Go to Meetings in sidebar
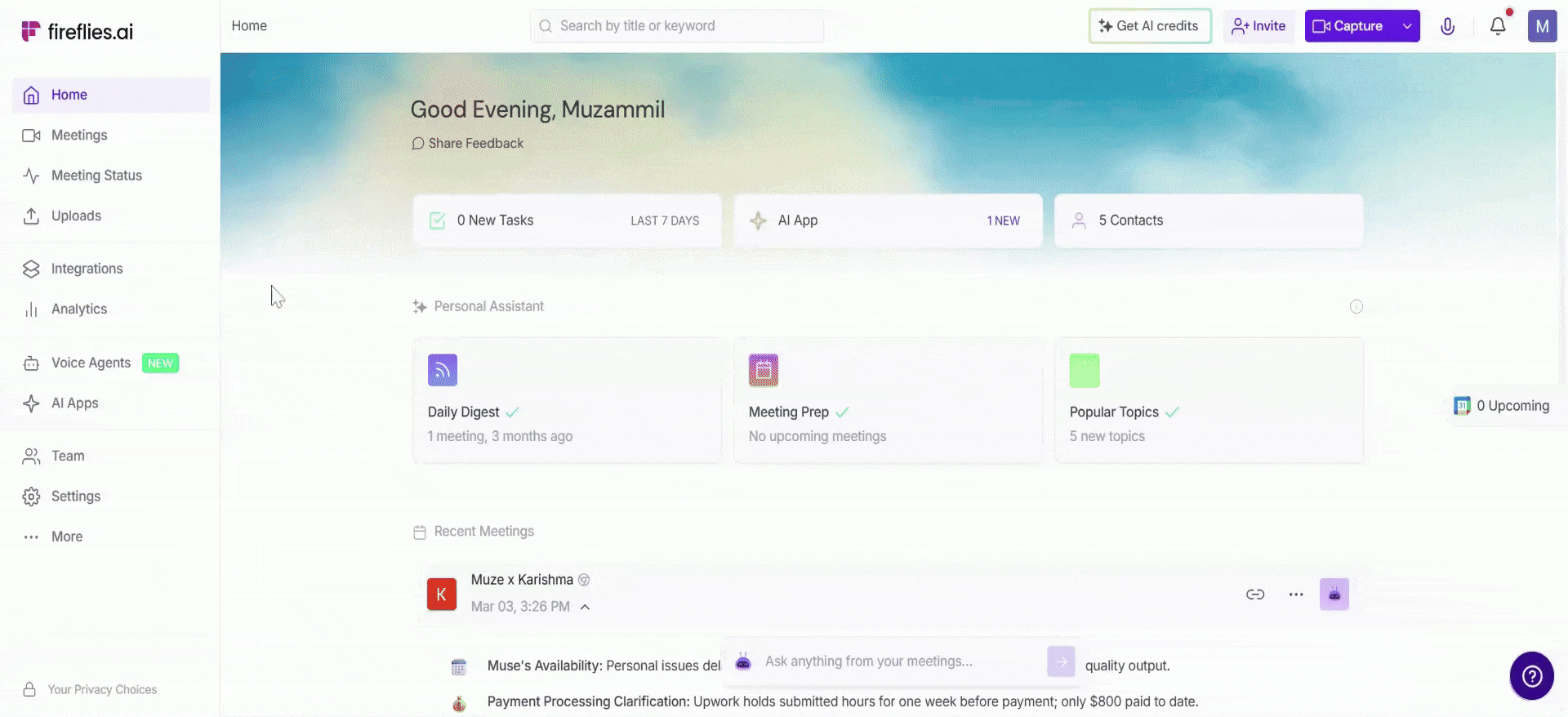Image resolution: width=1568 pixels, height=717 pixels. pyautogui.click(x=111, y=135)
